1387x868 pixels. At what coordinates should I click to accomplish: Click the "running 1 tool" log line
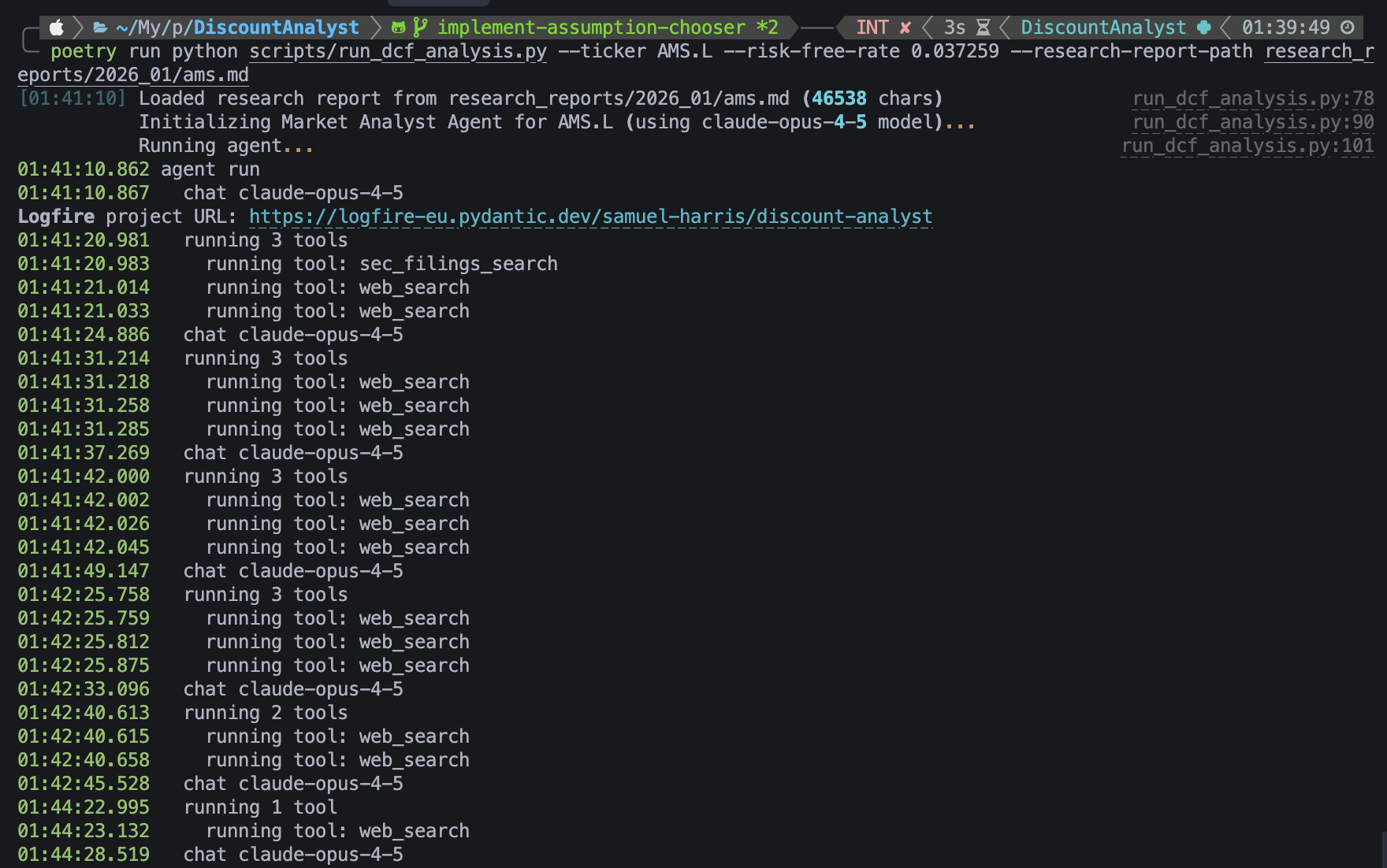coord(260,807)
